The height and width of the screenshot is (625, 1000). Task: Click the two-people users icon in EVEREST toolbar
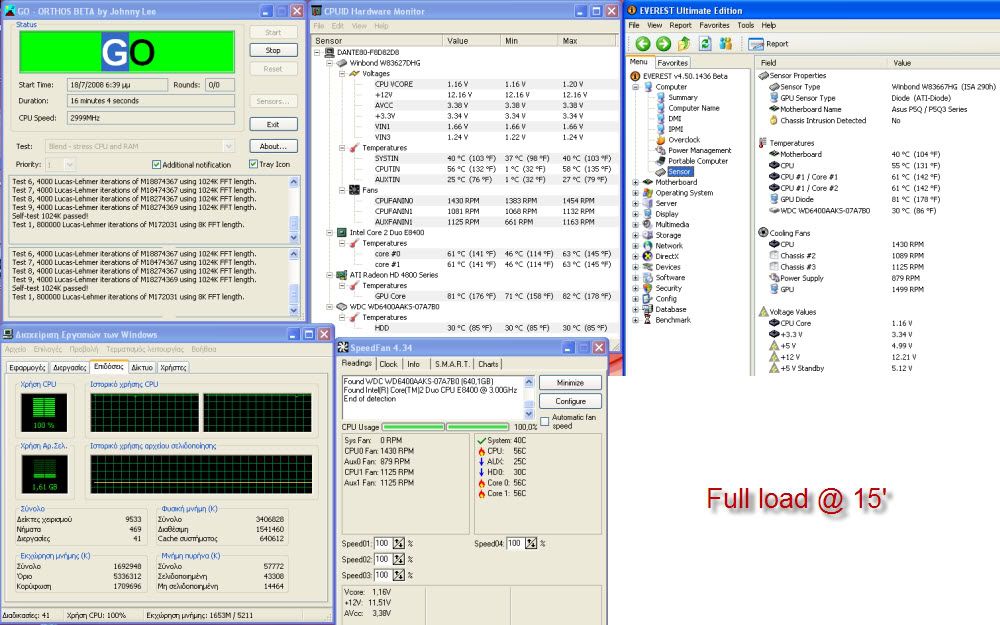pos(726,44)
